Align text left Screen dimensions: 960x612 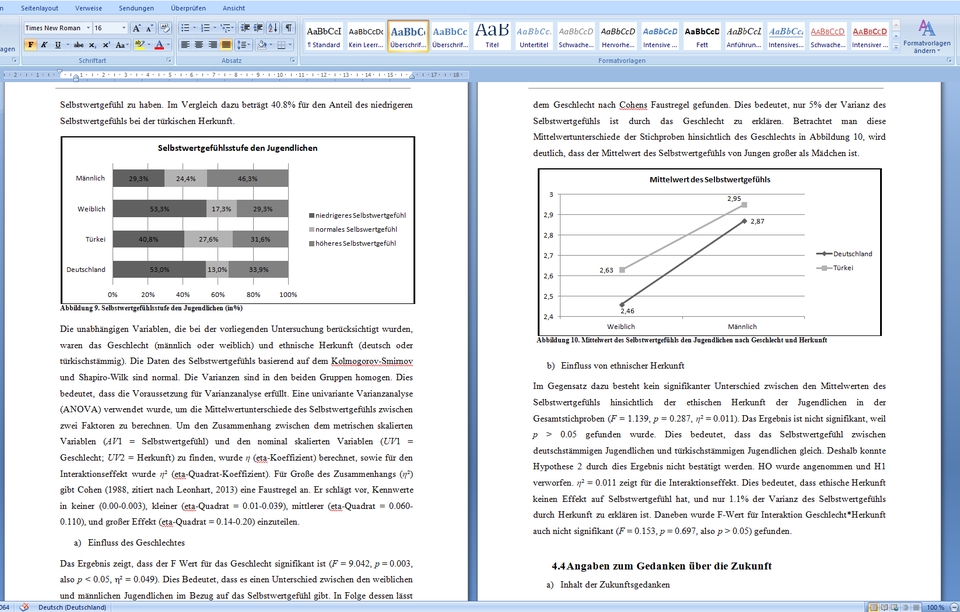pyautogui.click(x=185, y=45)
